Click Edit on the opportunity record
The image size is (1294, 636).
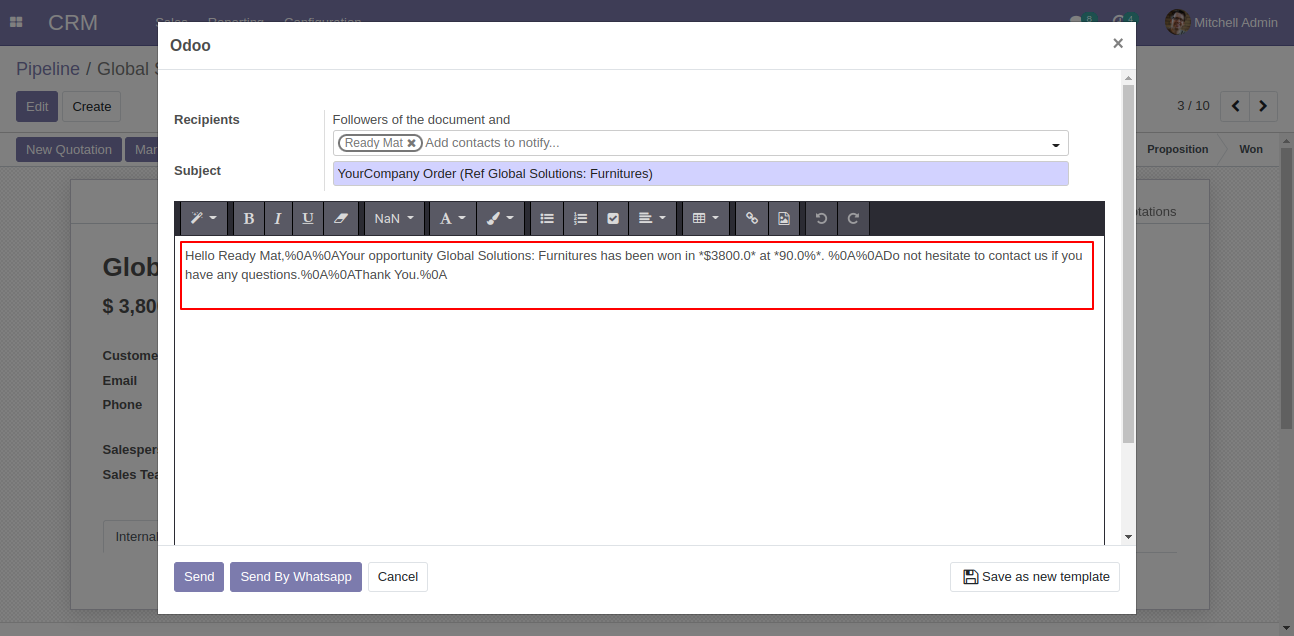37,107
